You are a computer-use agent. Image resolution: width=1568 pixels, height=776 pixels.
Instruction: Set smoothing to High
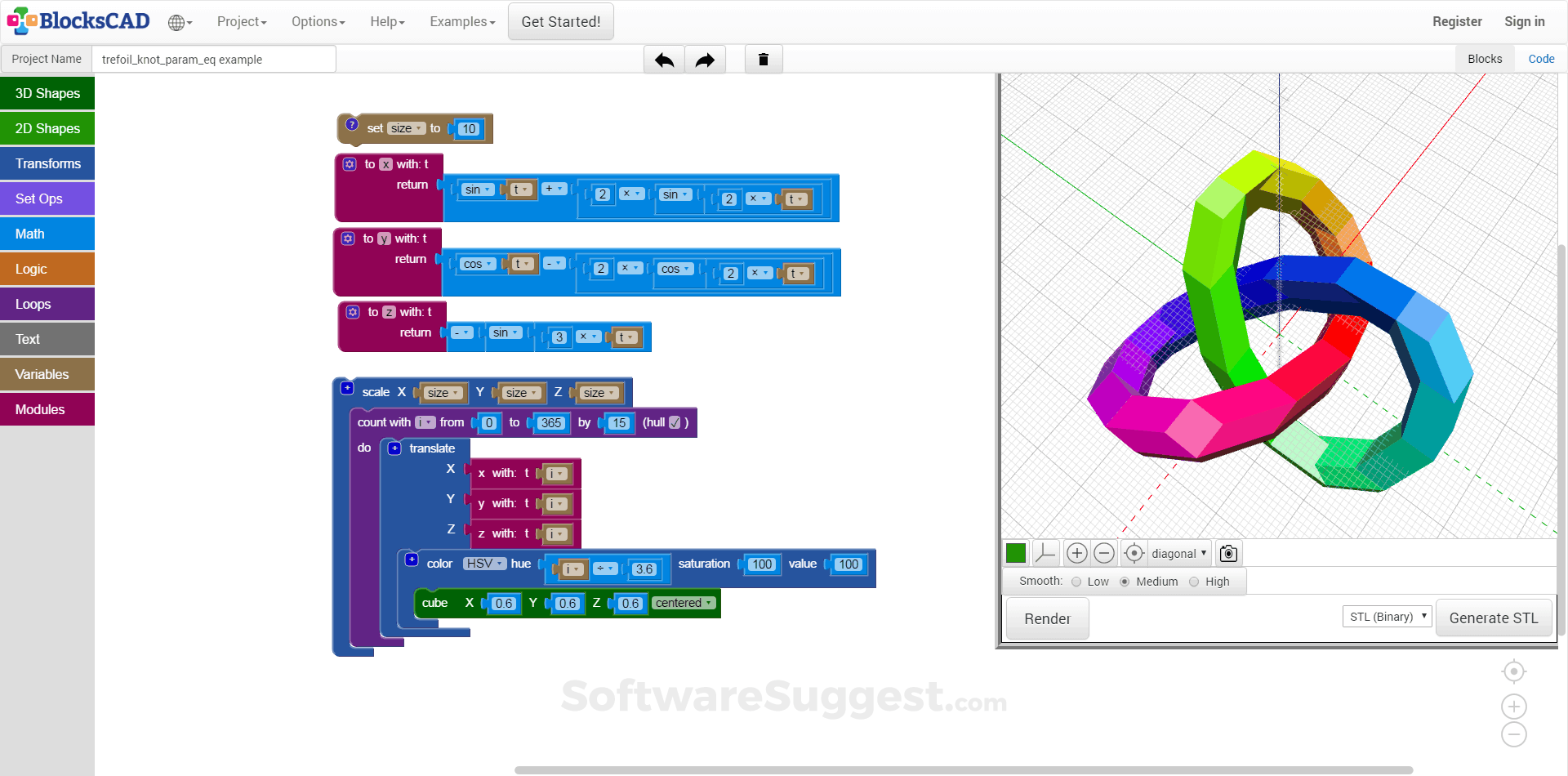pos(1194,582)
